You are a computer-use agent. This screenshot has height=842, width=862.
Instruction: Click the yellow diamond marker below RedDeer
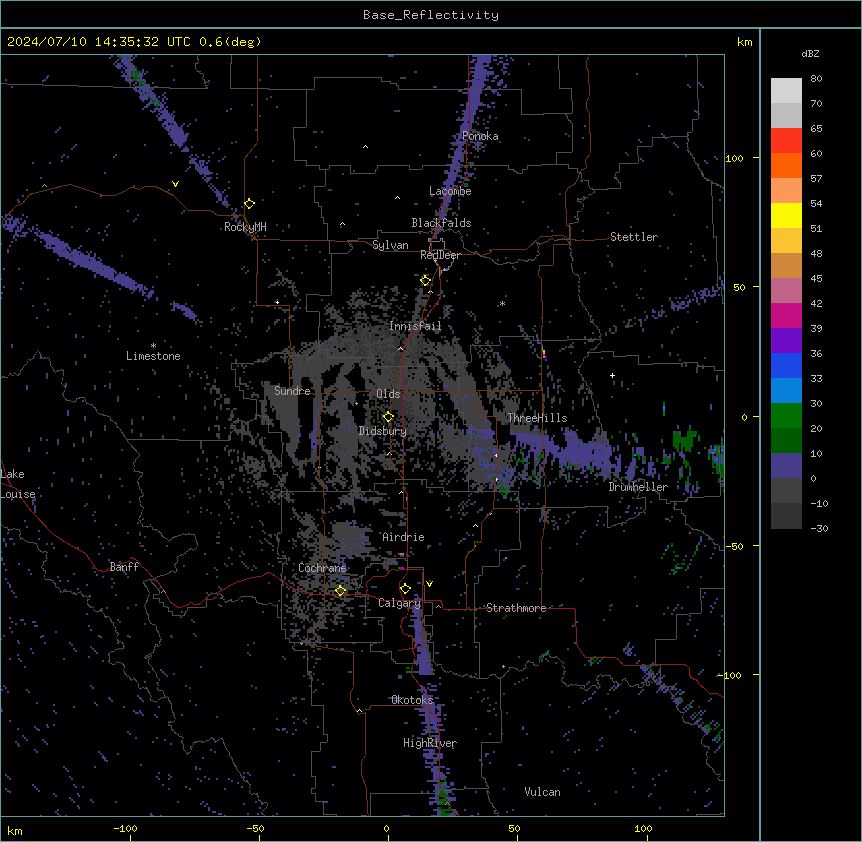coord(426,281)
